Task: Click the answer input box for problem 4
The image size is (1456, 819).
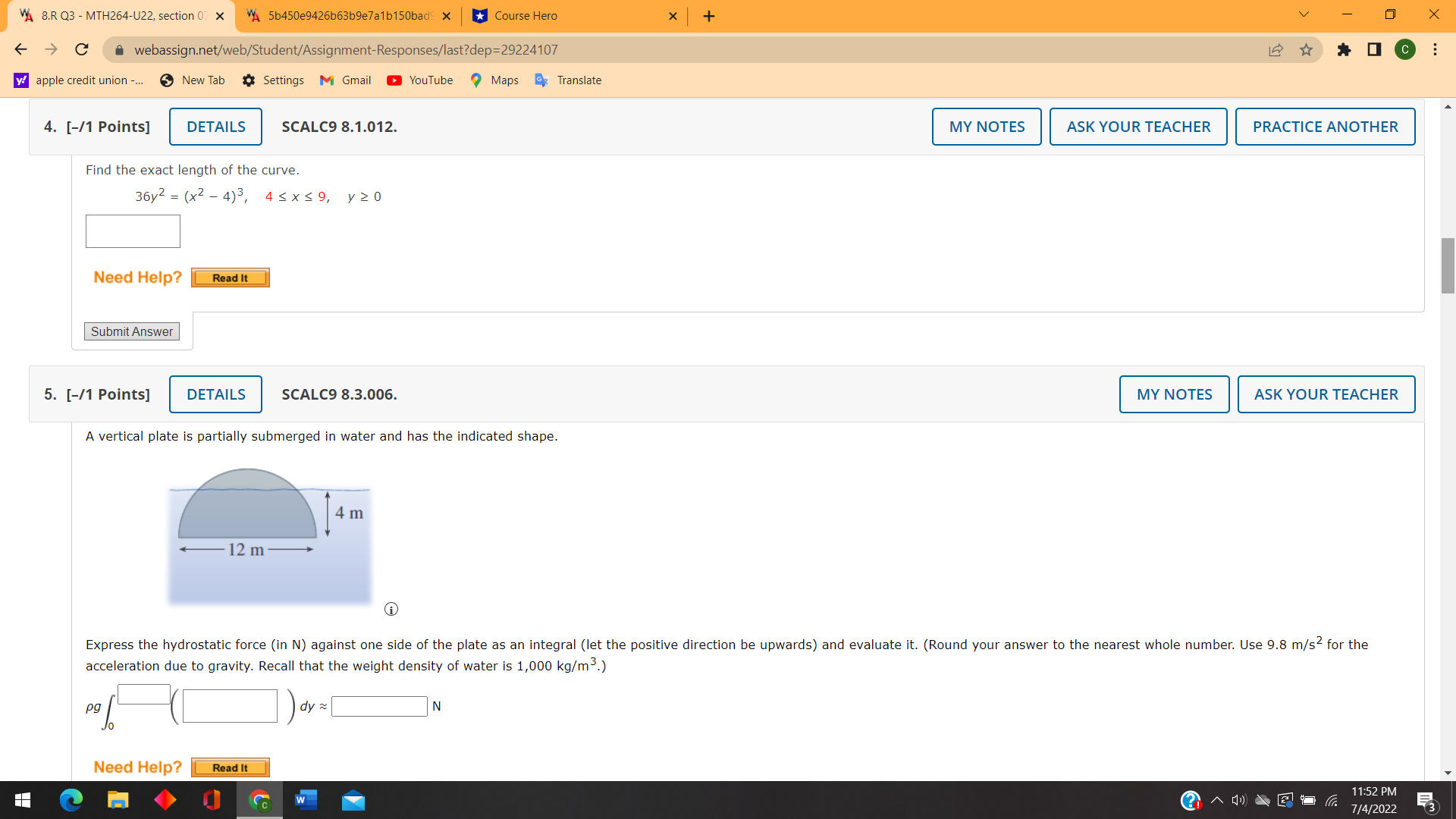Action: (x=132, y=231)
